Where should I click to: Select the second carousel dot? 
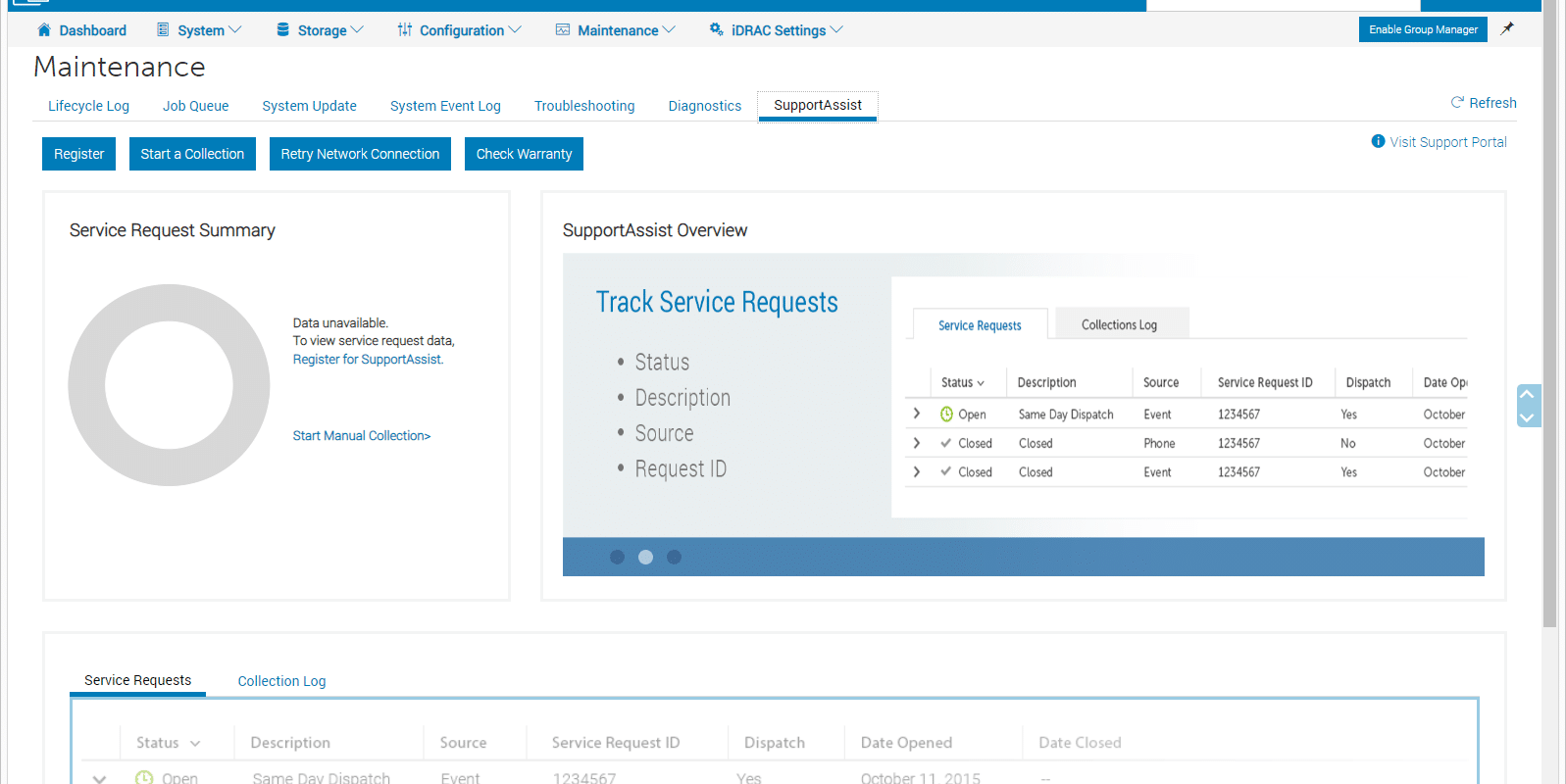click(x=645, y=557)
